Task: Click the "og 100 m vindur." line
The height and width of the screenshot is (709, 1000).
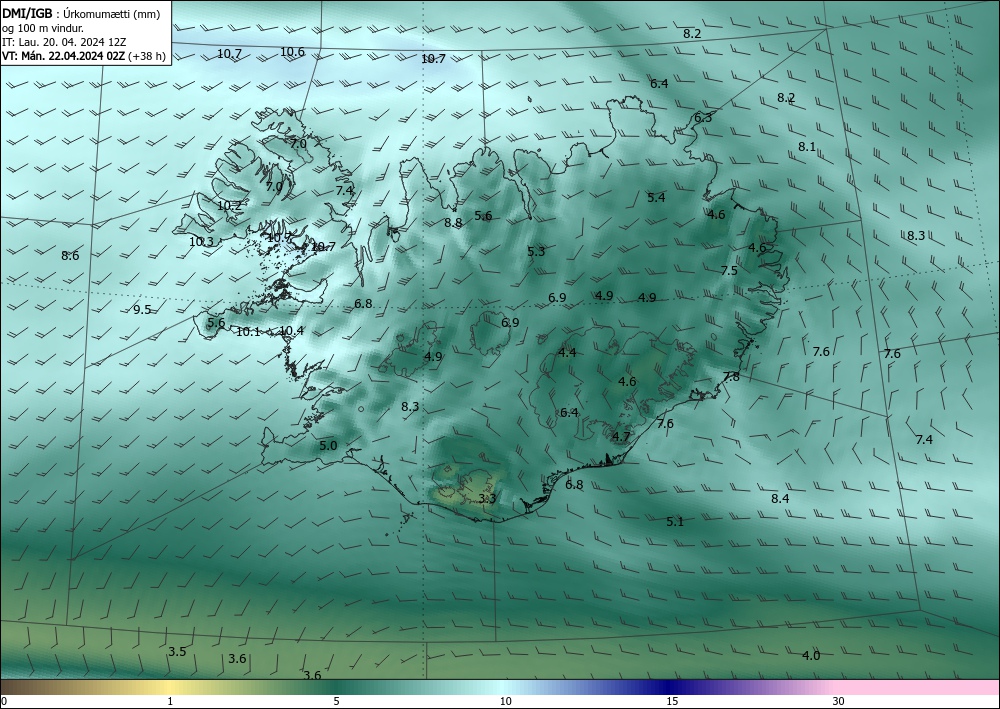Action: point(43,28)
